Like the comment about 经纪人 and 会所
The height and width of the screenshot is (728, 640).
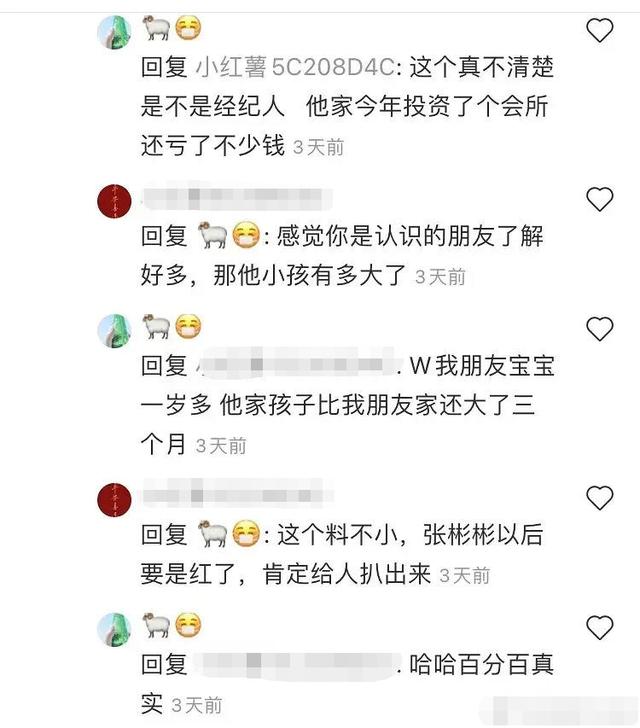[x=600, y=30]
